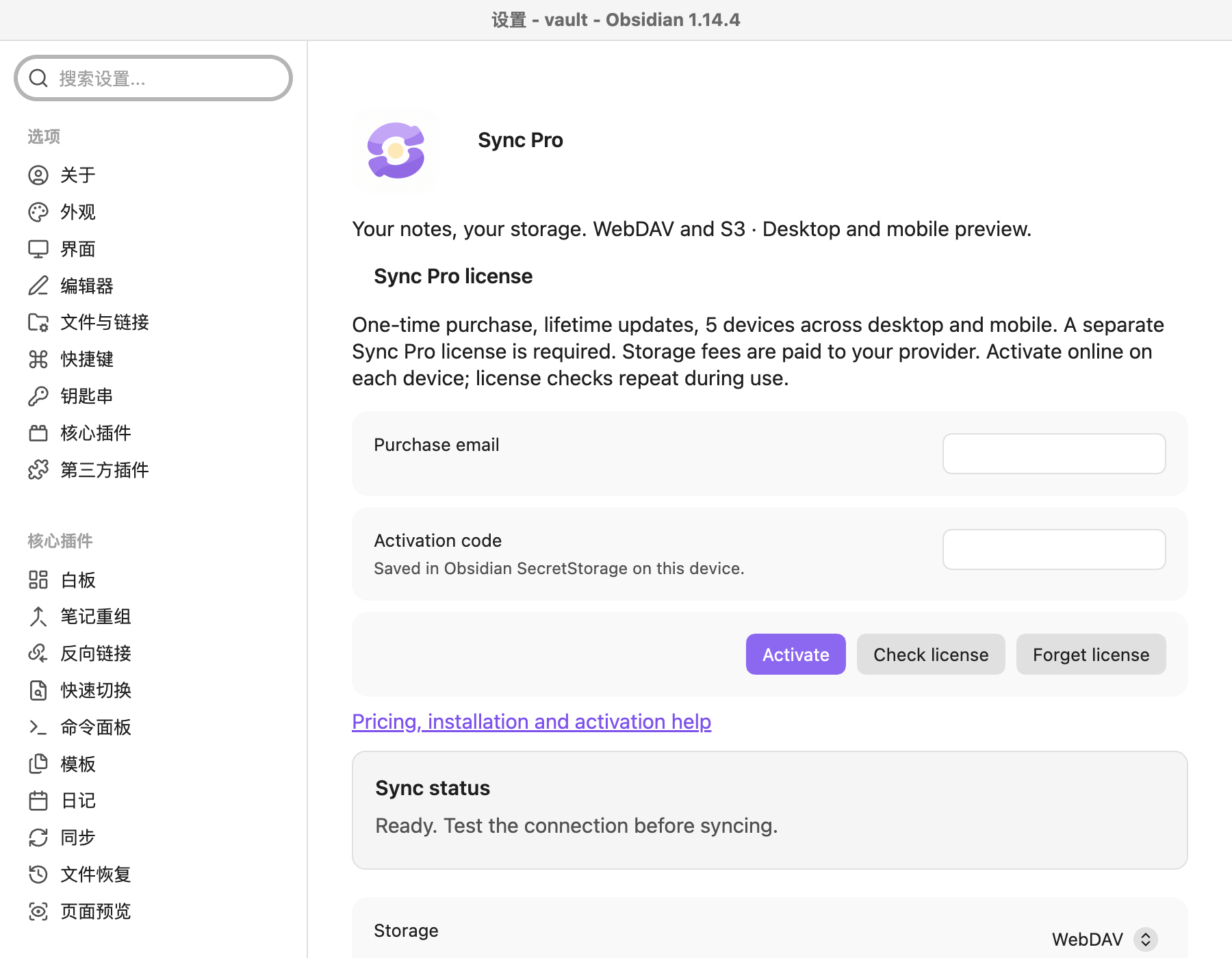The image size is (1232, 958).
Task: Select the 界面 tab label
Action: 78,249
